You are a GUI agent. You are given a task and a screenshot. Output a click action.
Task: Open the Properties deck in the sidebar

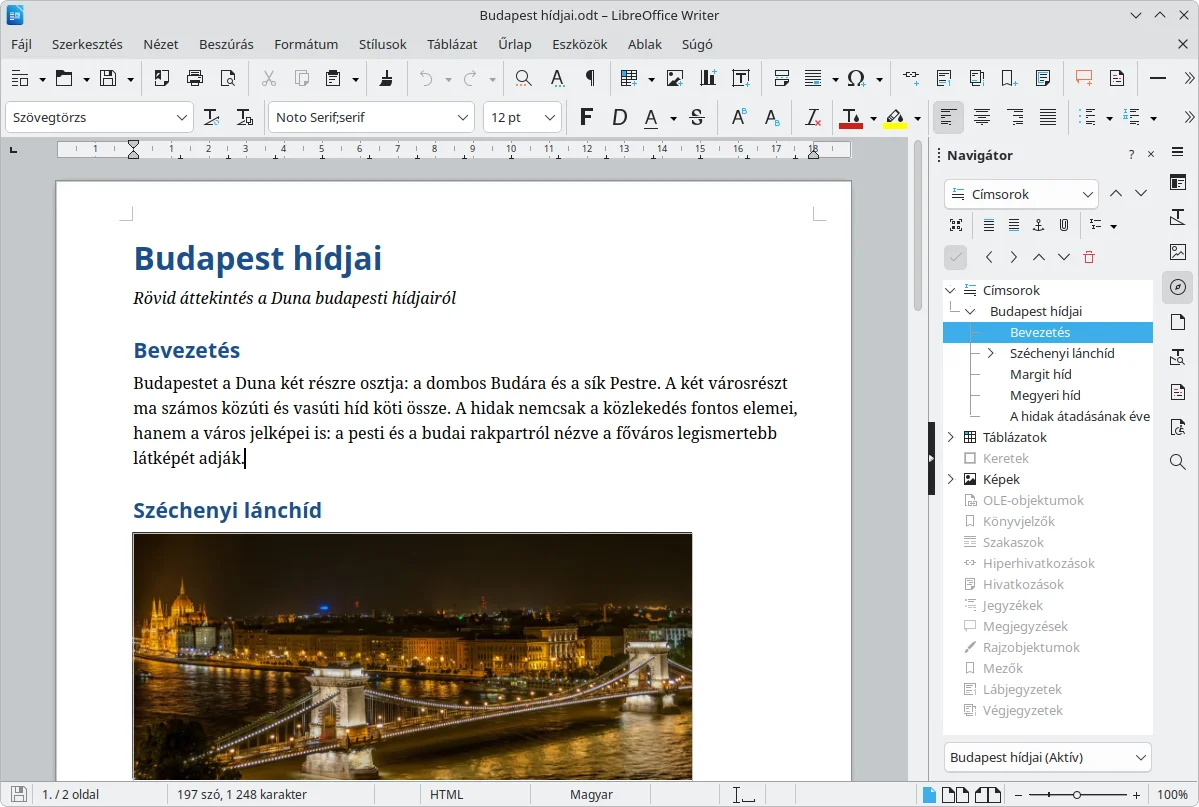pyautogui.click(x=1178, y=182)
